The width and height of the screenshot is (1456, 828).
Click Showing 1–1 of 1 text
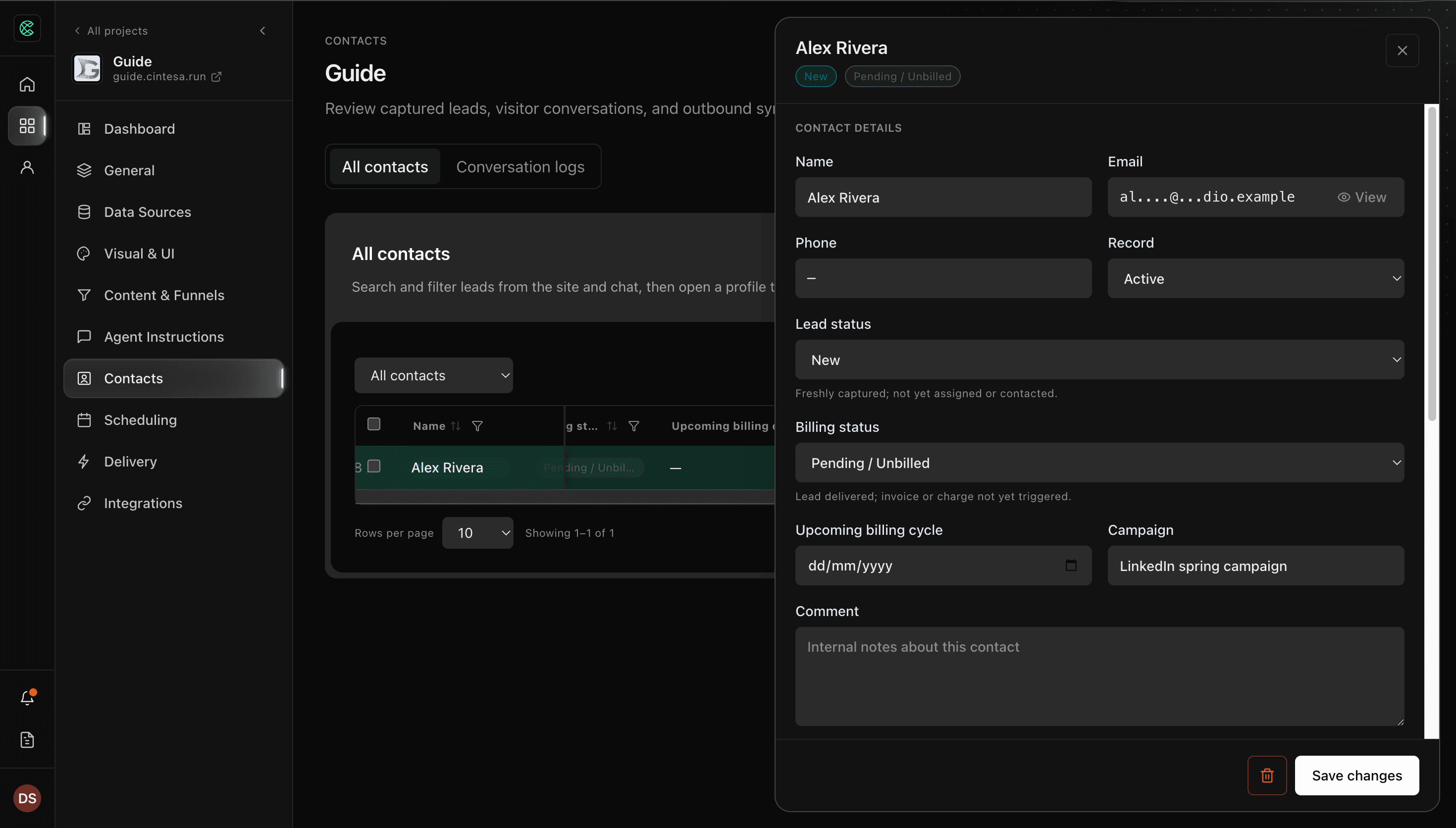(569, 533)
